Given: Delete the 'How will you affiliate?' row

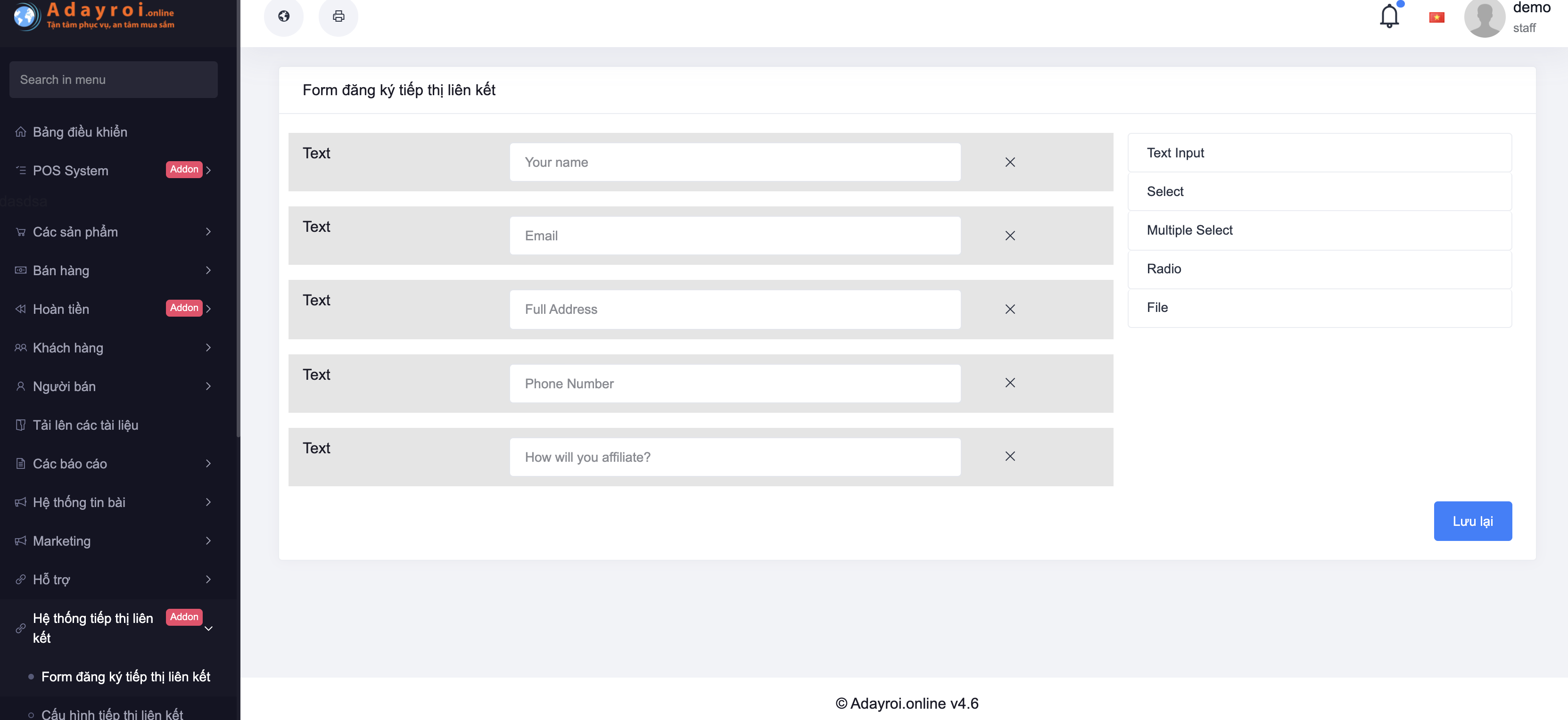Looking at the screenshot, I should coord(1010,457).
